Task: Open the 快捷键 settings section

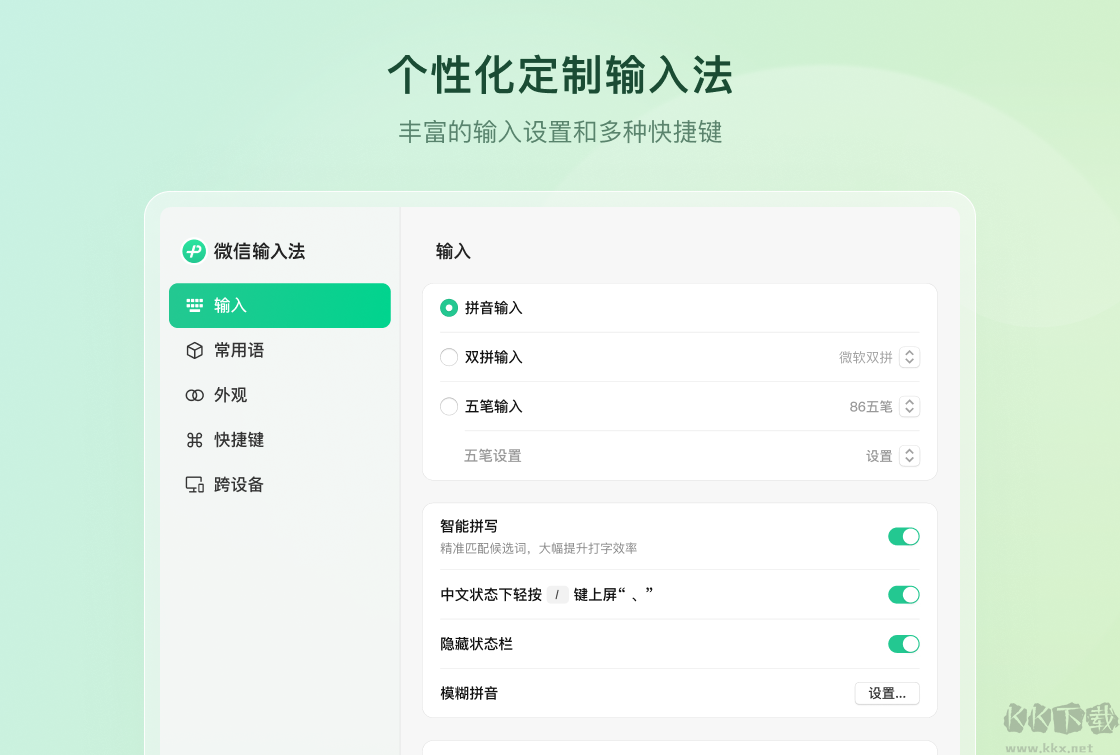Action: (x=239, y=440)
